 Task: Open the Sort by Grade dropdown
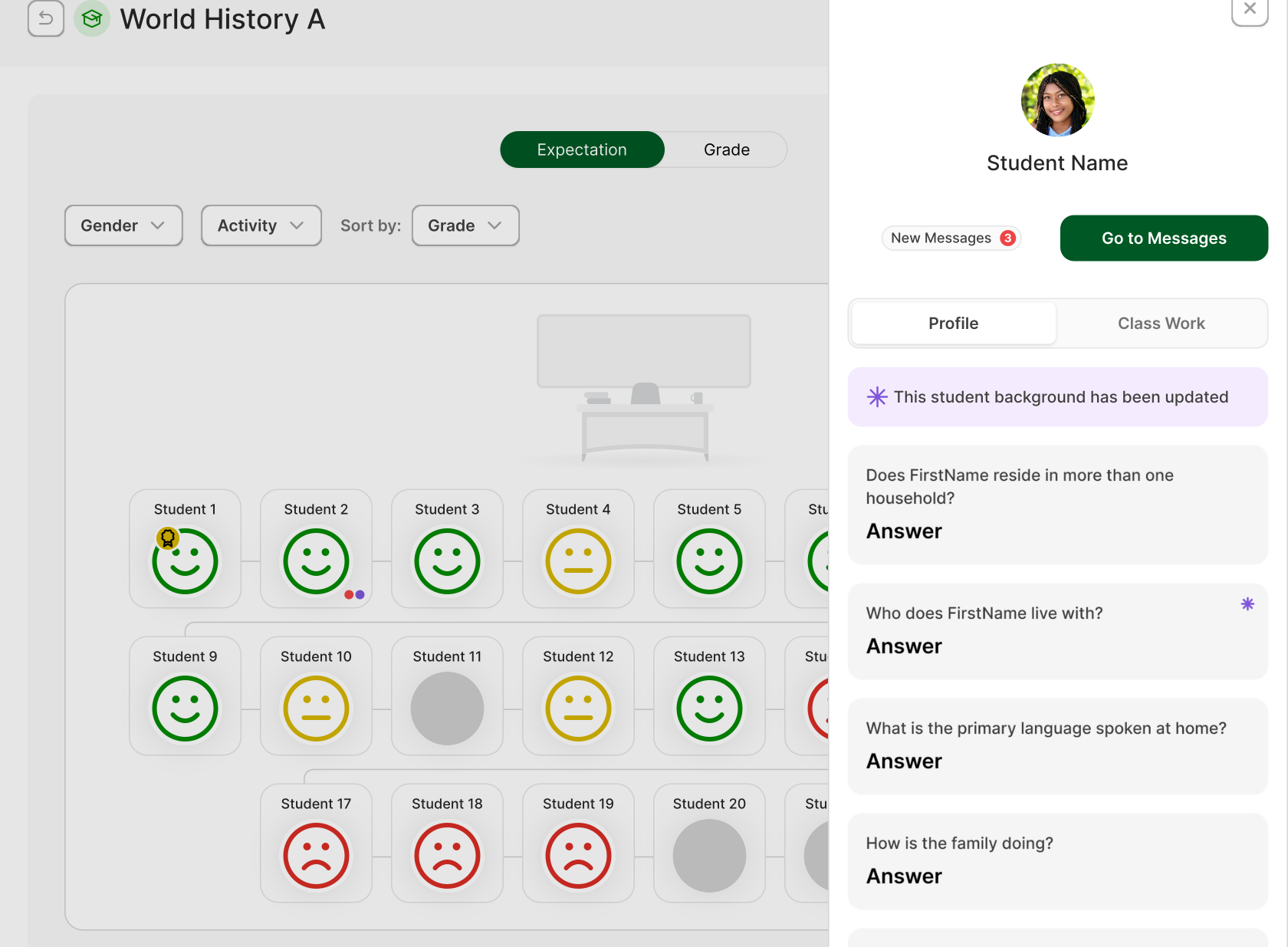[465, 225]
